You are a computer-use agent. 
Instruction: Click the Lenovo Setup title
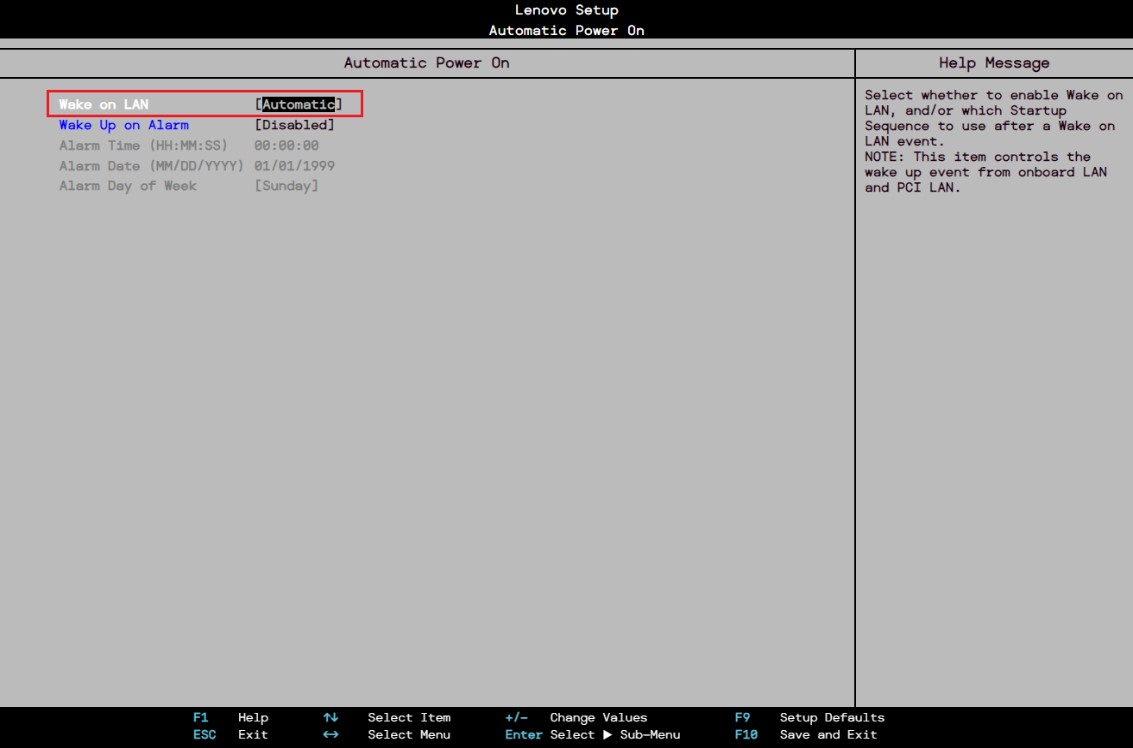click(x=566, y=10)
